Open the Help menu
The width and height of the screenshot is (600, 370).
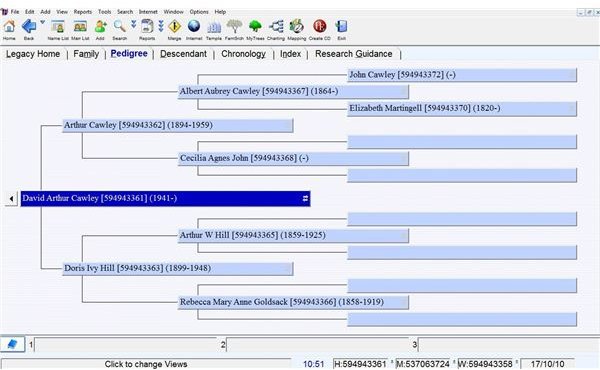point(220,12)
